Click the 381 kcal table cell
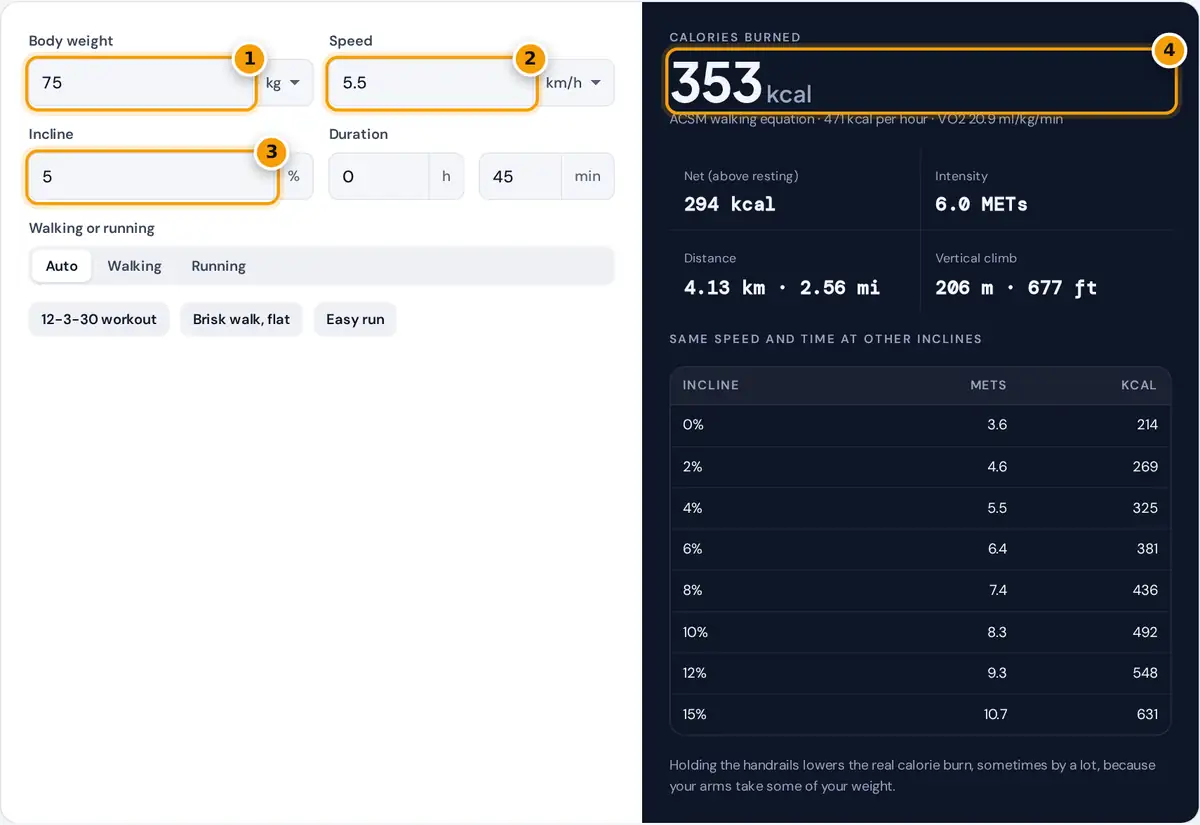 (x=1146, y=549)
